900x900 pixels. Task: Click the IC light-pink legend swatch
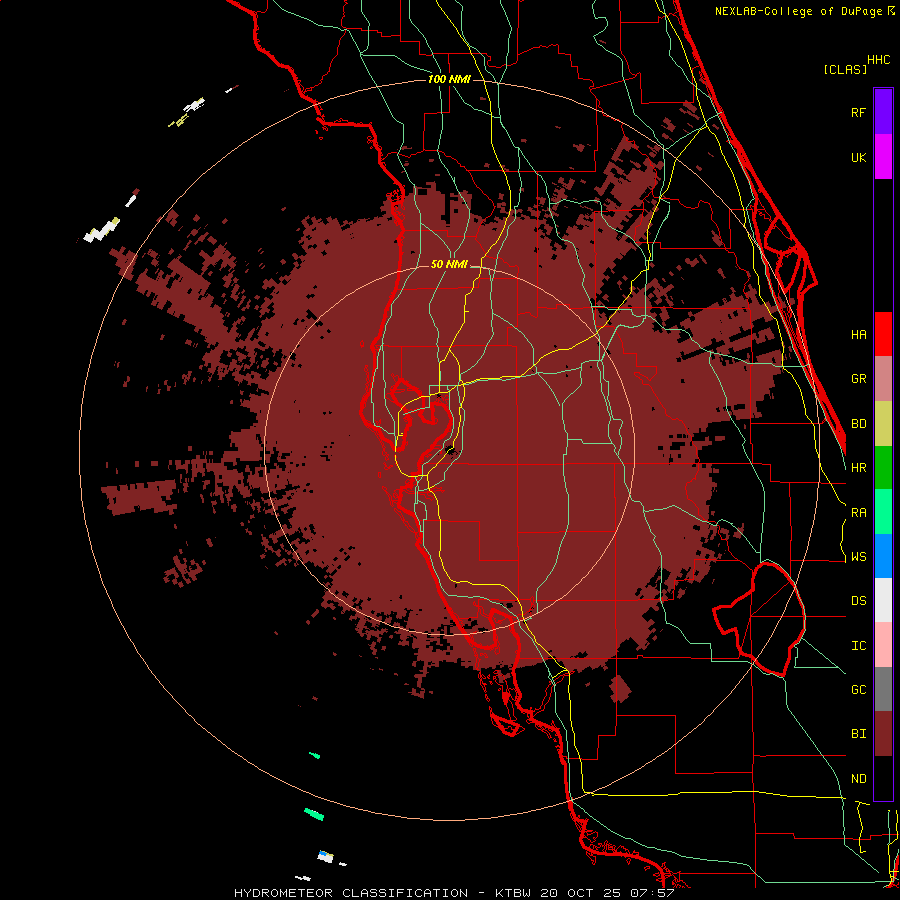click(x=883, y=645)
